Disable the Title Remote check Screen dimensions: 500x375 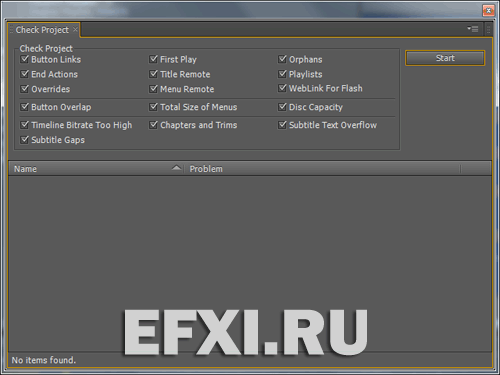(153, 74)
